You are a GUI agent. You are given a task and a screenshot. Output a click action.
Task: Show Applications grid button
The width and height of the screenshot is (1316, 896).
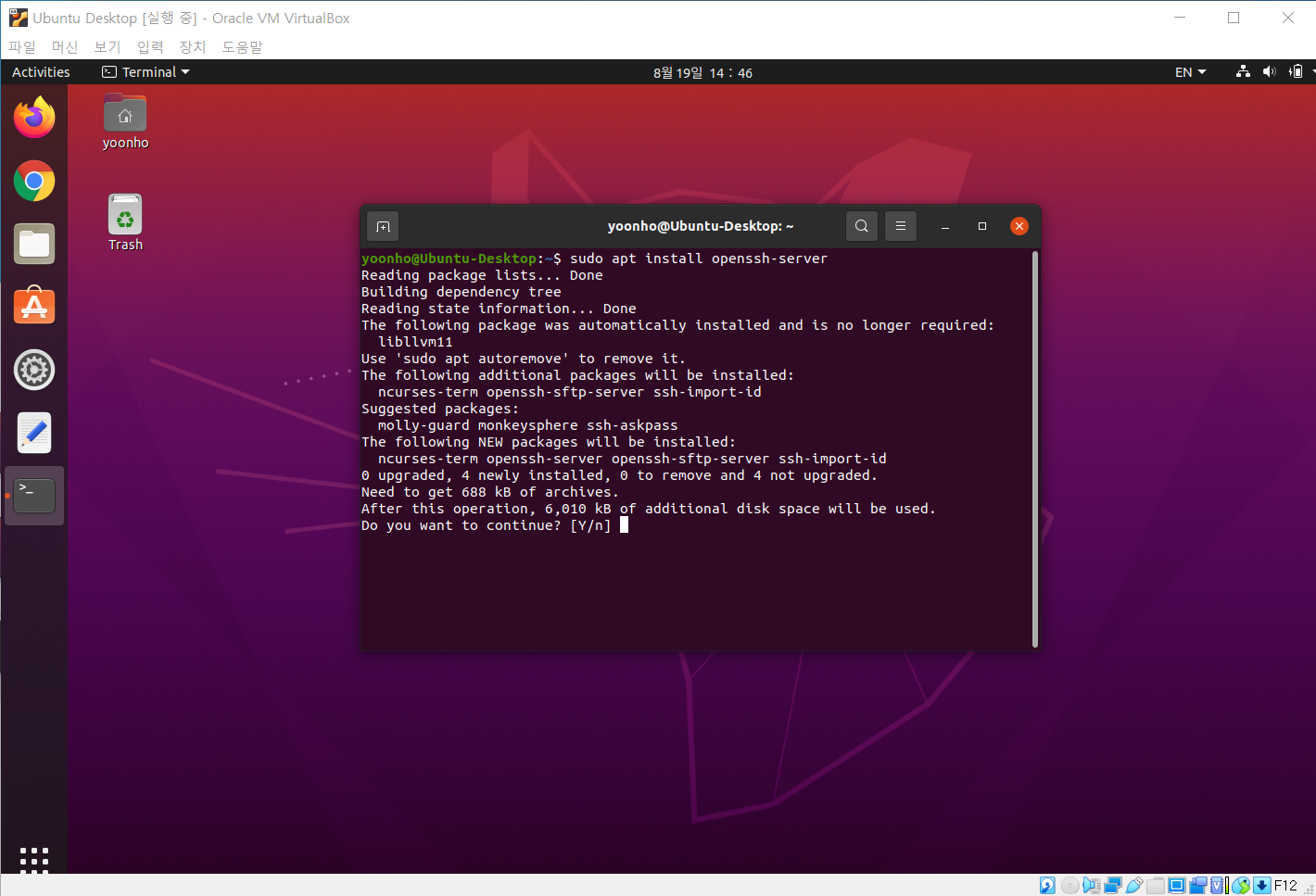click(34, 859)
